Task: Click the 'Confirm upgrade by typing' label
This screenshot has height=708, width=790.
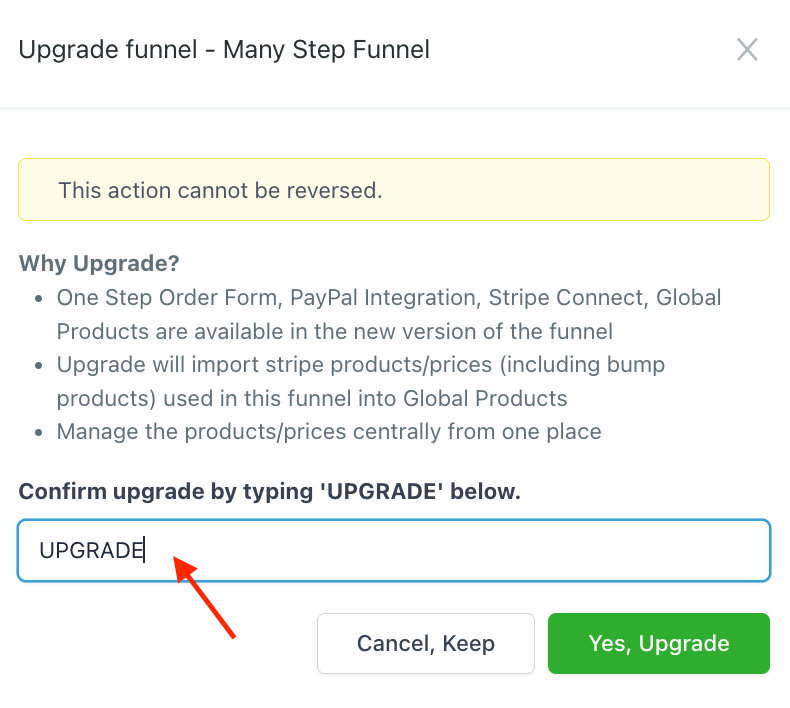Action: tap(269, 492)
